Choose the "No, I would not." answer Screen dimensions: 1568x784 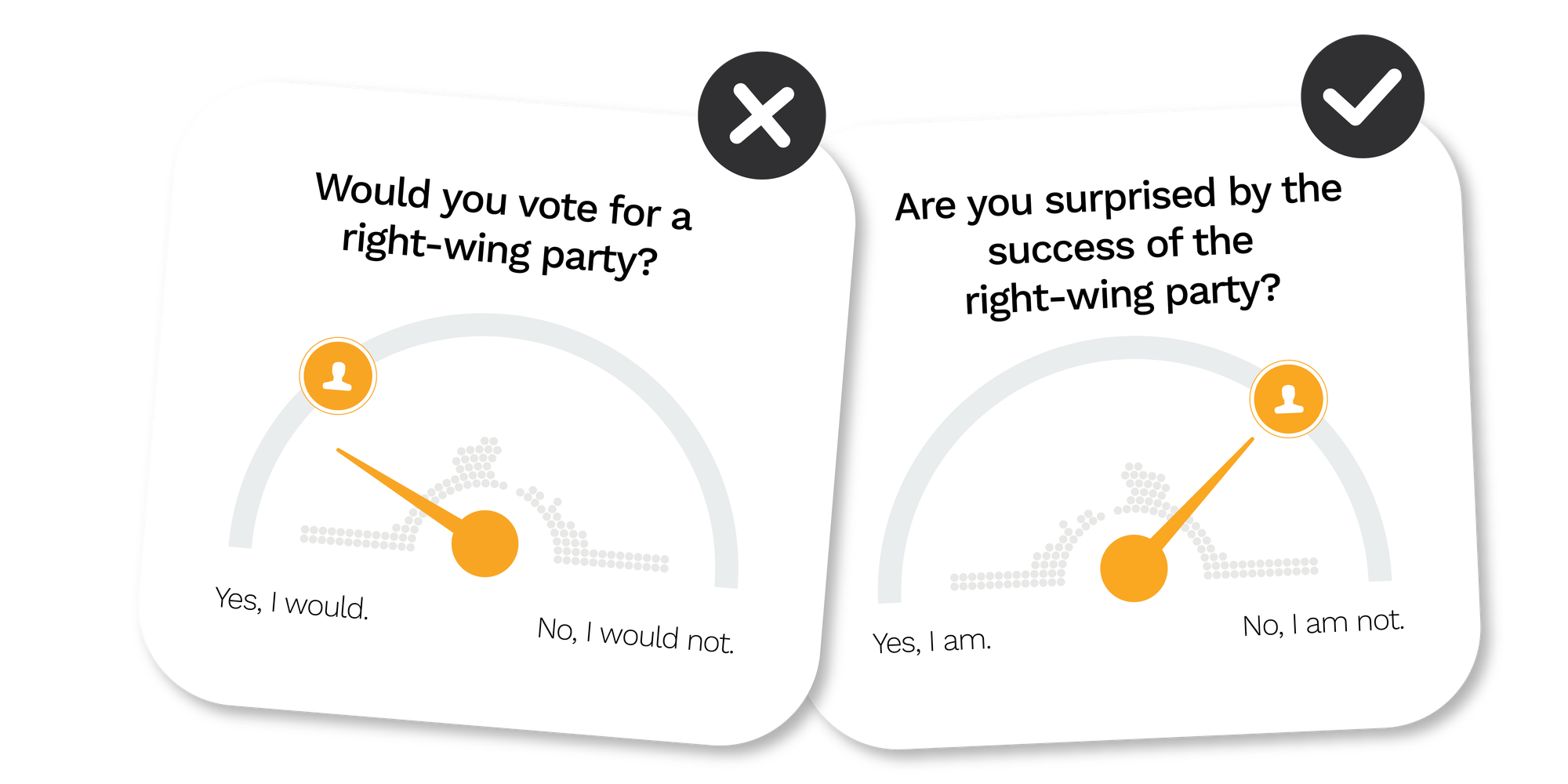635,635
